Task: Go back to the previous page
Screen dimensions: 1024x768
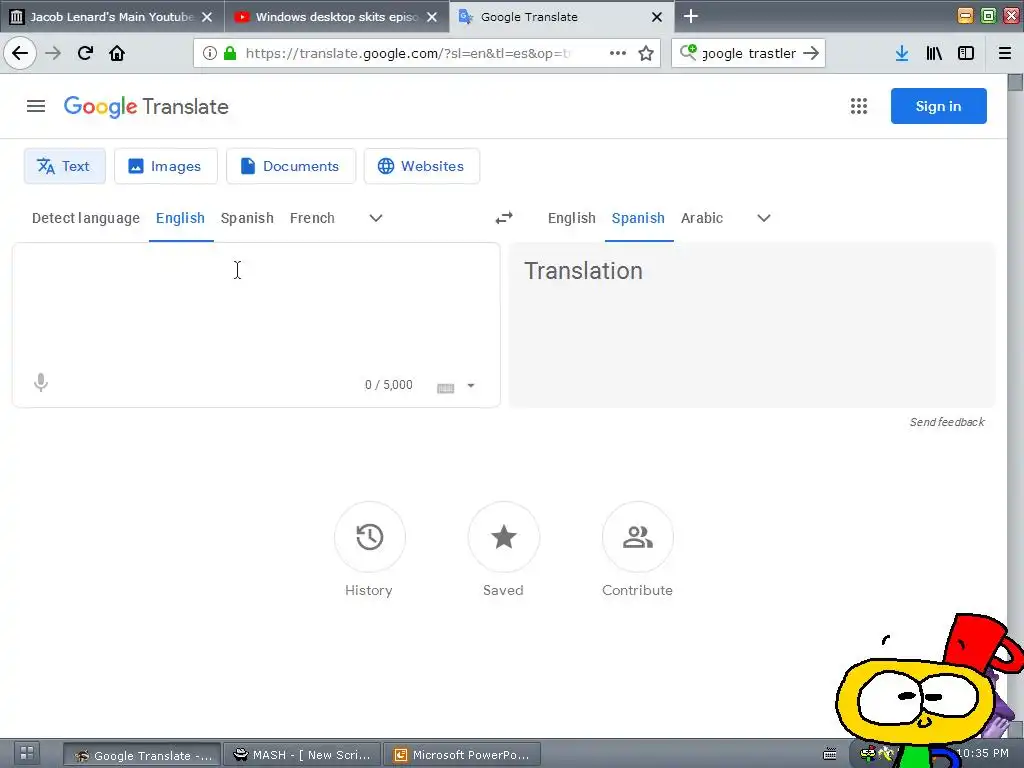Action: pos(20,53)
